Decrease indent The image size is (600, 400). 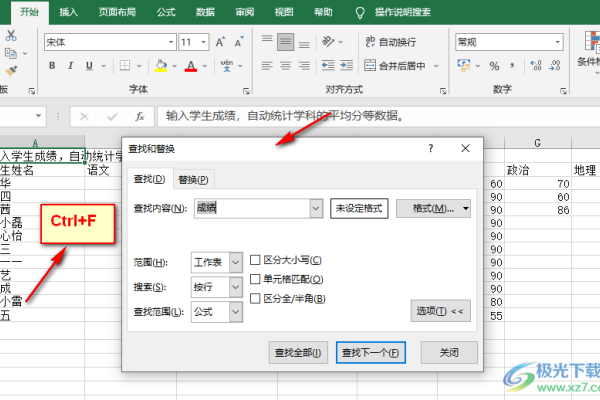pyautogui.click(x=328, y=66)
